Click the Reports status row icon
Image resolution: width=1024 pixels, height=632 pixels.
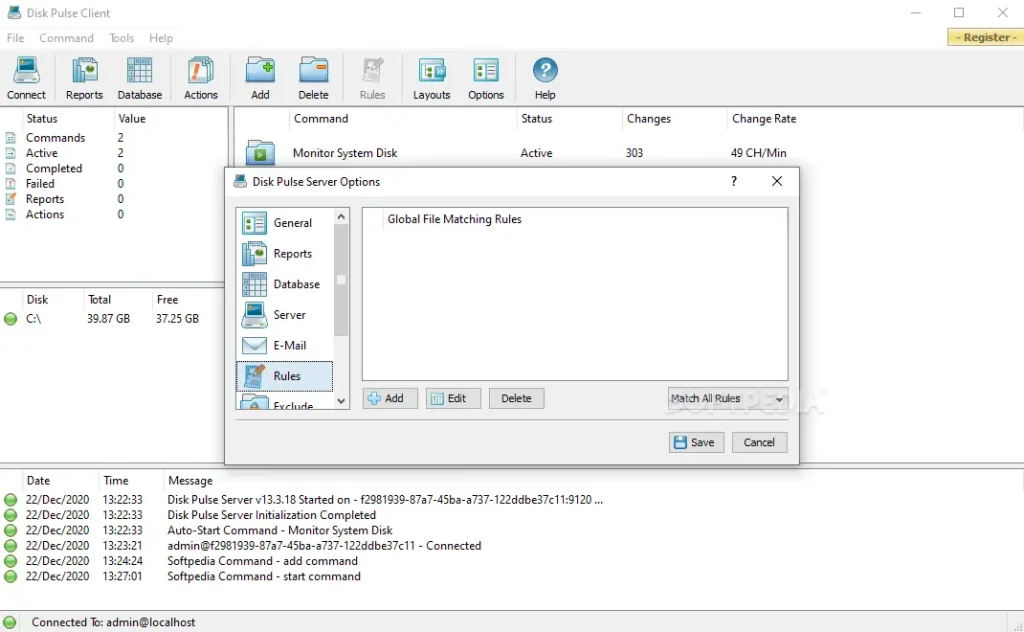point(10,199)
